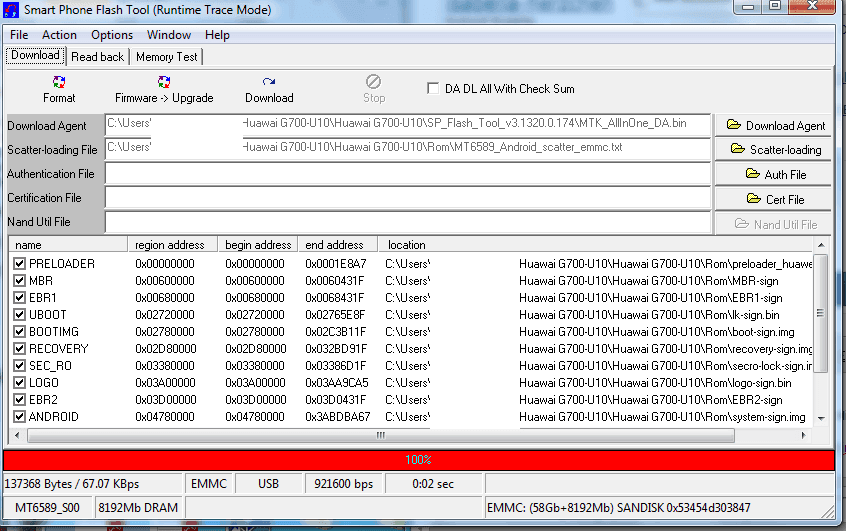Switch to the Read back tab

coord(98,57)
